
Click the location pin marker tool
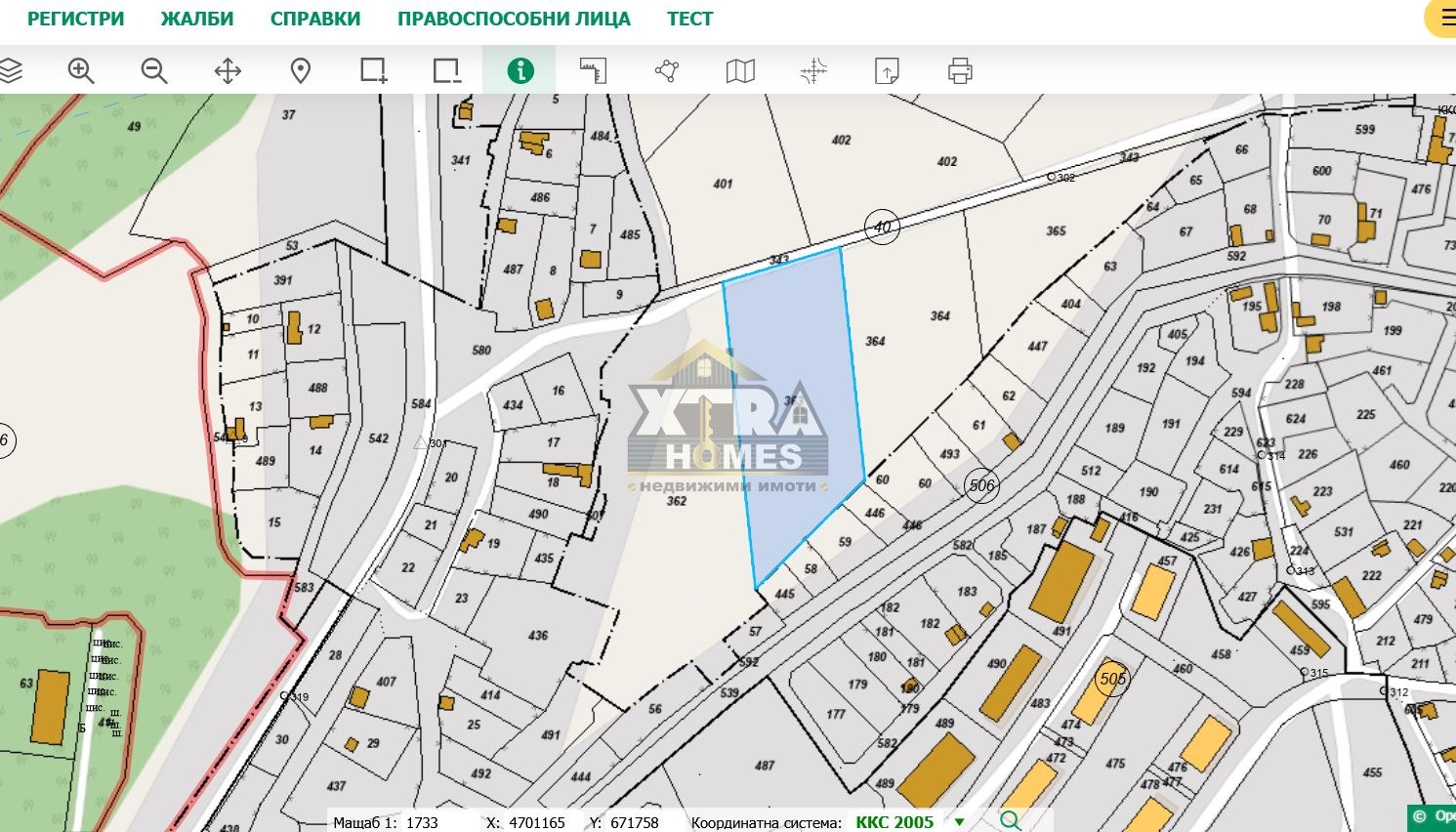point(301,70)
